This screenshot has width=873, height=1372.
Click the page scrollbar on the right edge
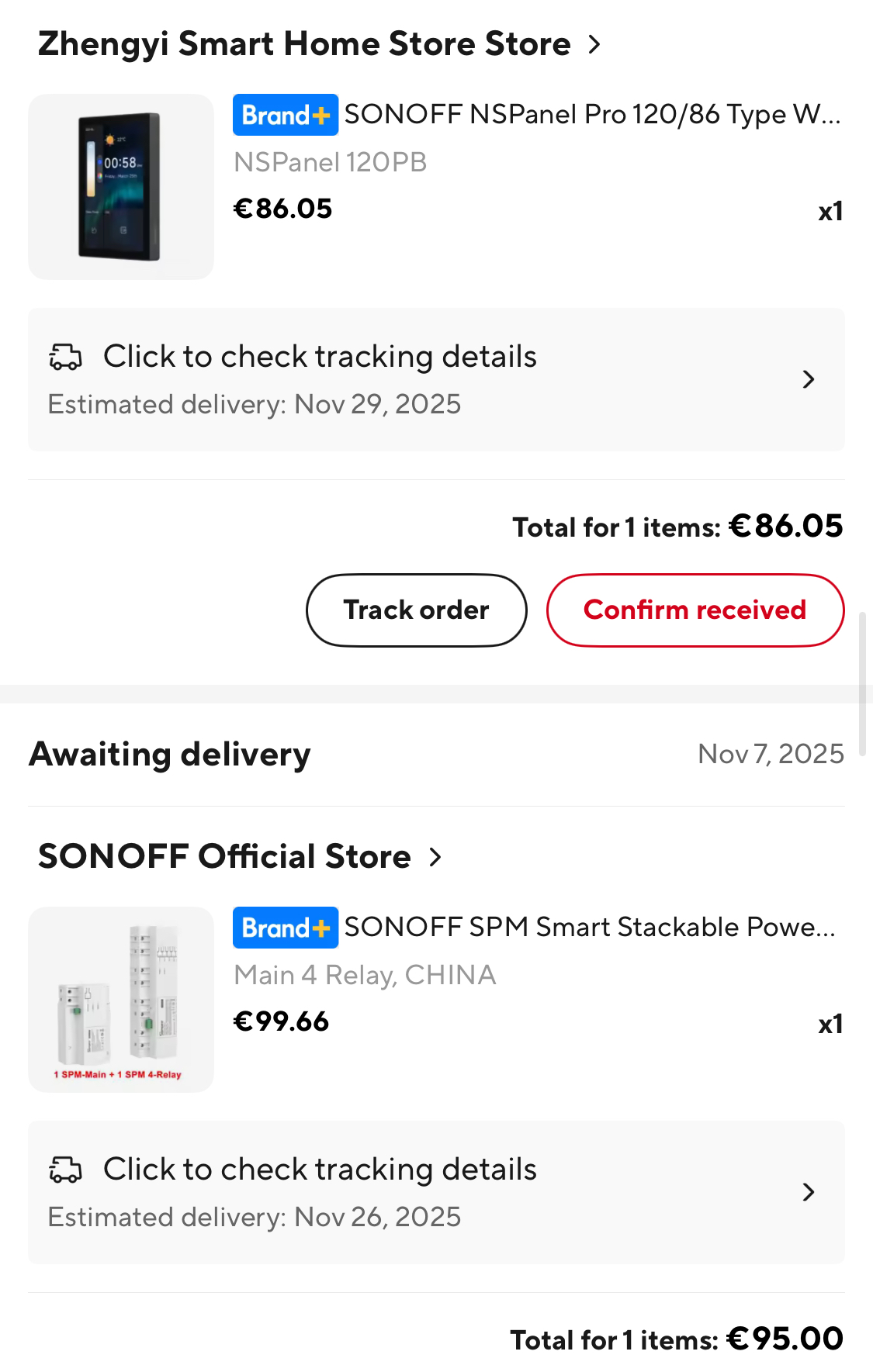click(863, 683)
